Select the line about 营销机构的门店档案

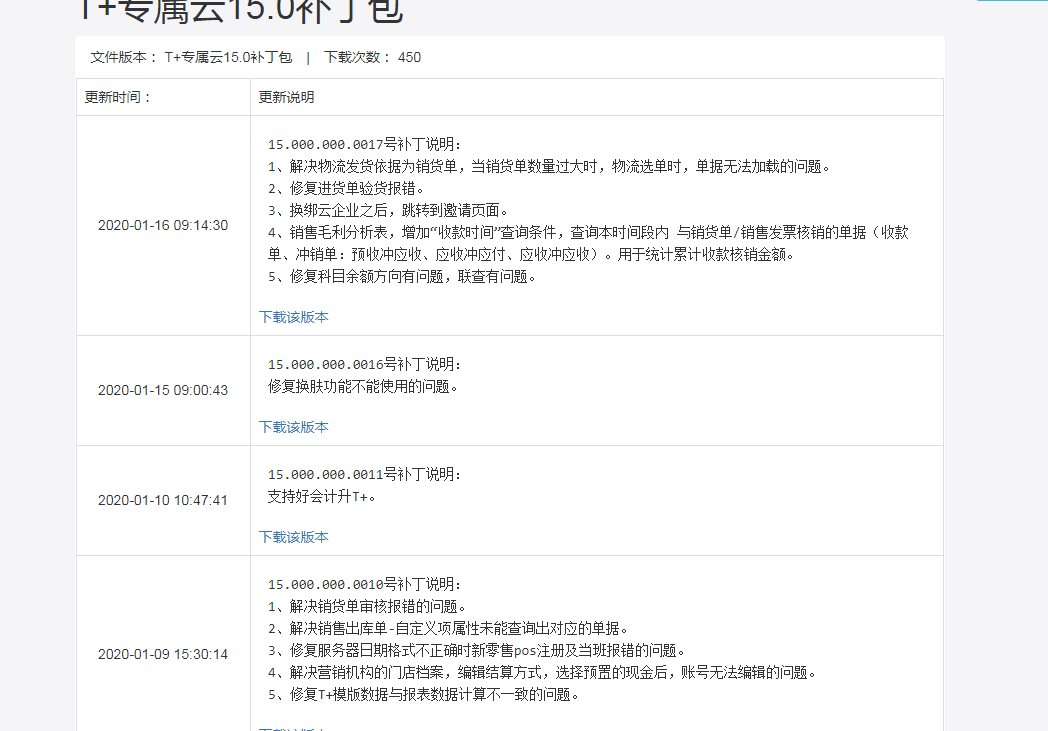pos(542,673)
